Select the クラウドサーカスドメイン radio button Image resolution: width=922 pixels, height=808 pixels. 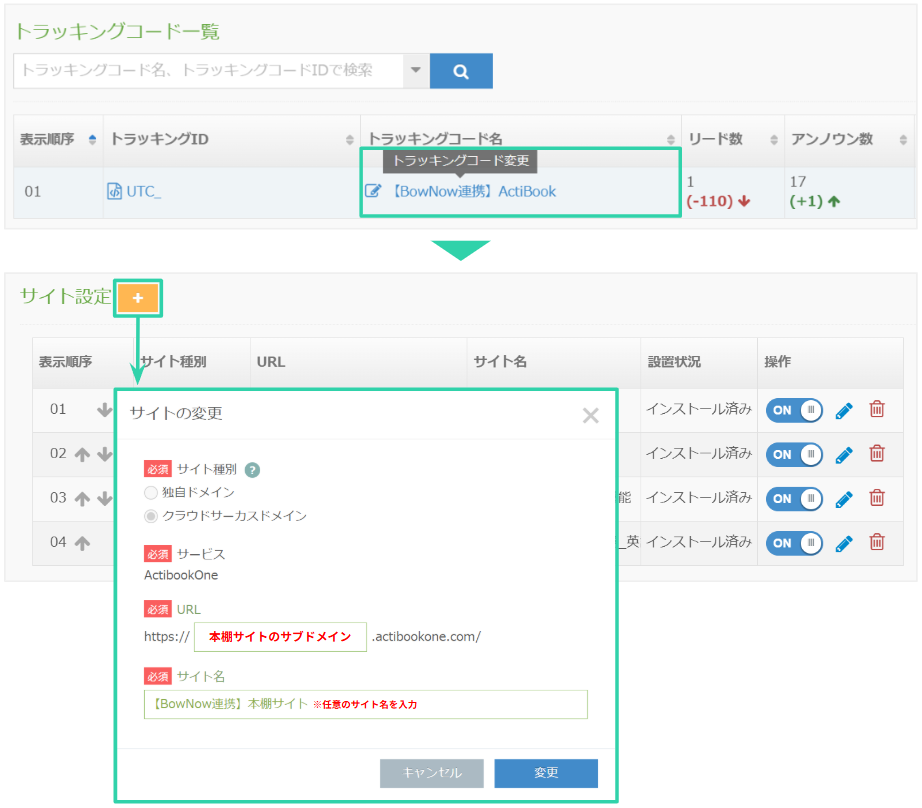151,516
